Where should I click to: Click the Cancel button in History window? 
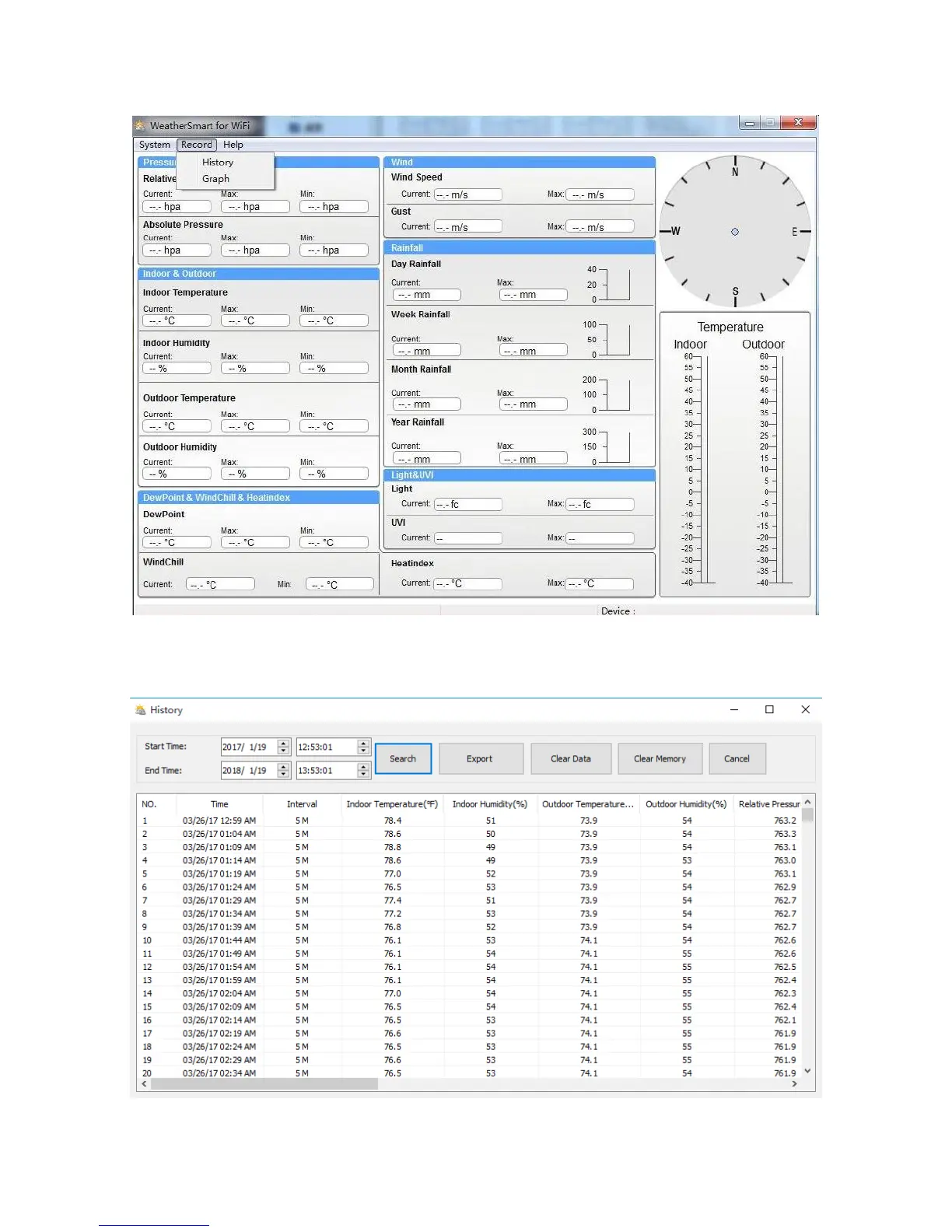coord(737,758)
